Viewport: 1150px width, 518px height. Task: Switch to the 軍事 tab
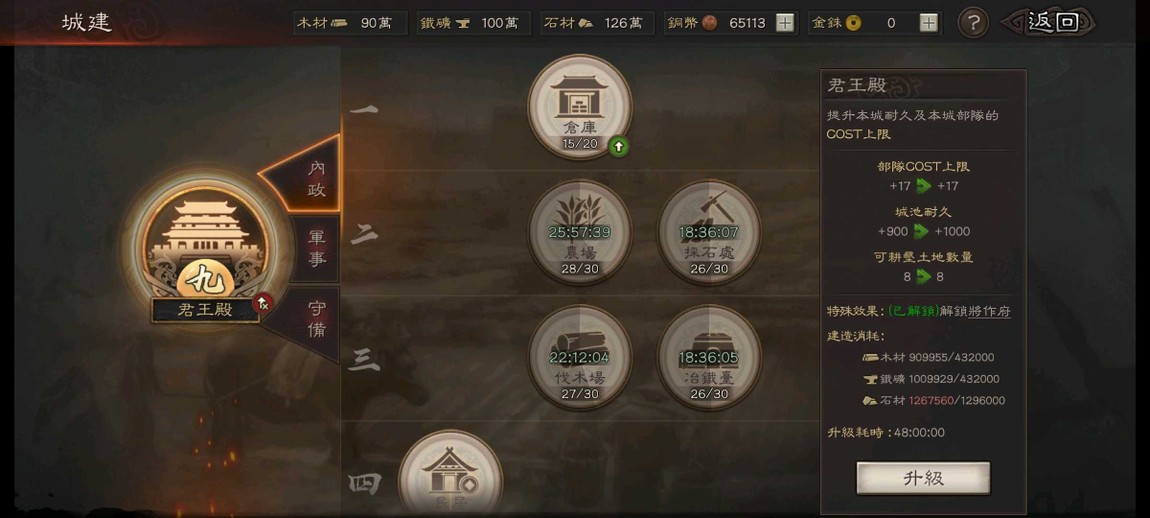tap(316, 248)
